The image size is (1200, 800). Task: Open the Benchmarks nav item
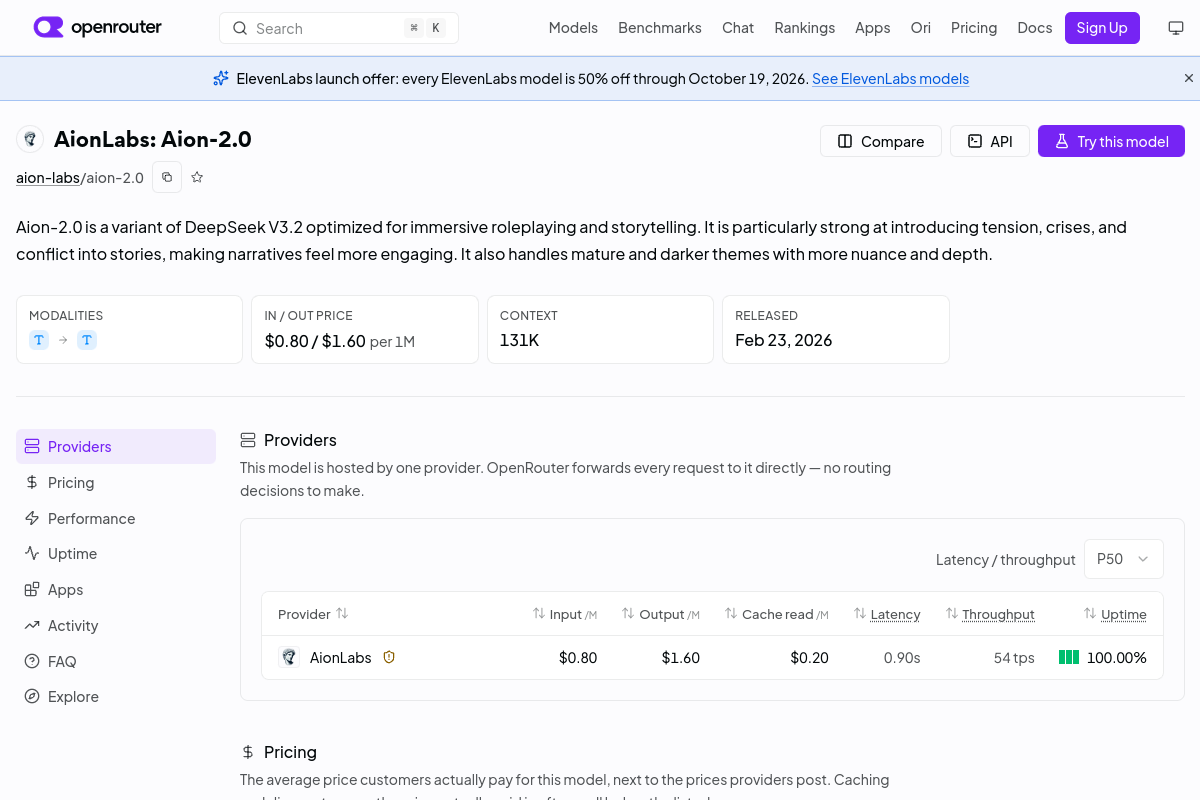660,28
